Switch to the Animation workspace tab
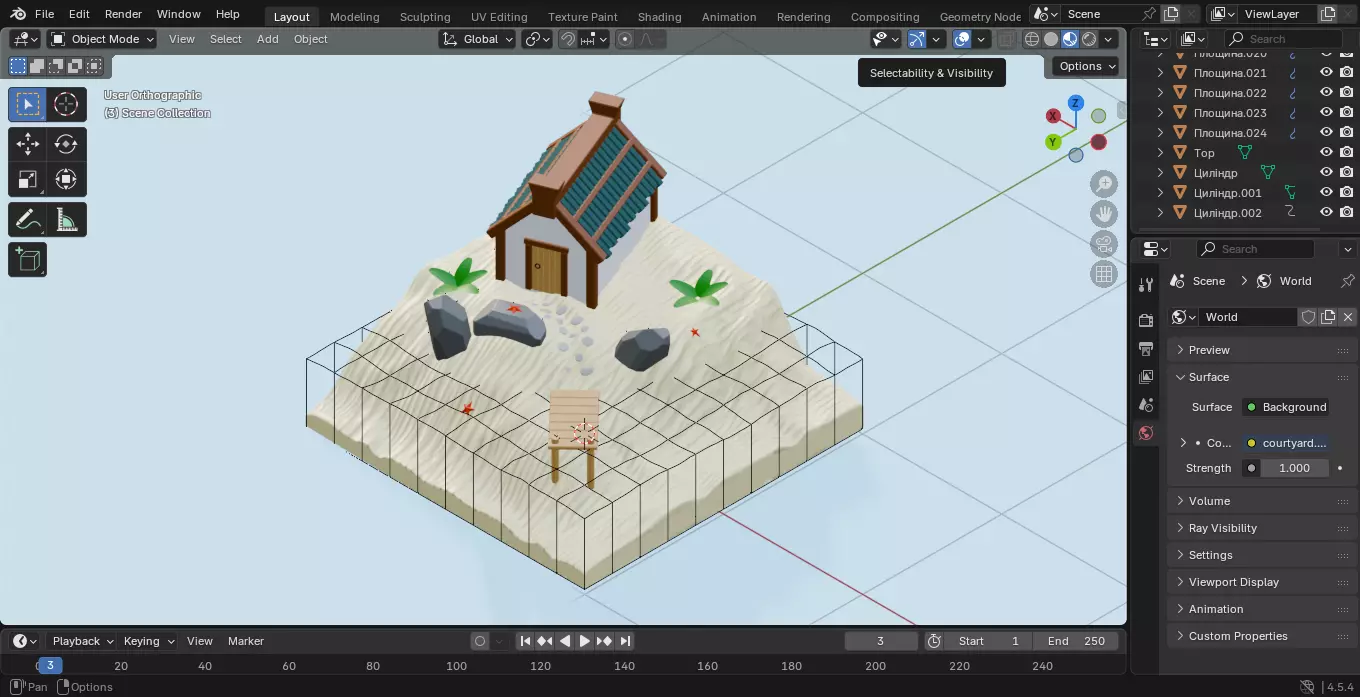 (x=729, y=17)
